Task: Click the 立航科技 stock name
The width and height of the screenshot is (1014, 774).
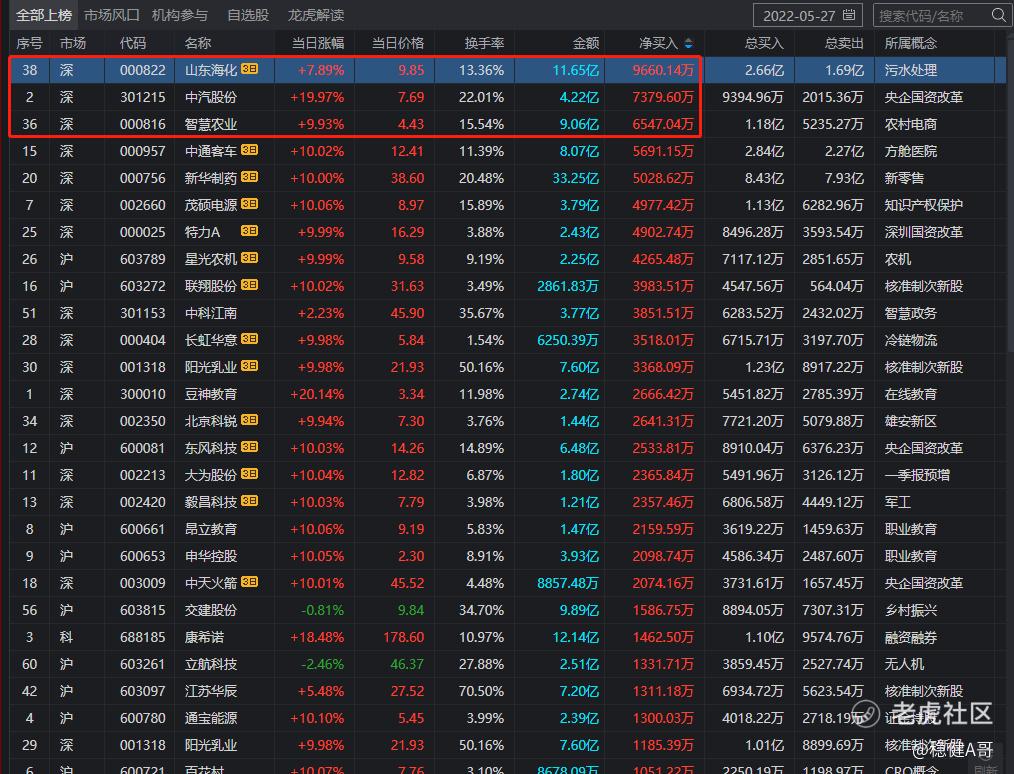Action: click(x=211, y=665)
